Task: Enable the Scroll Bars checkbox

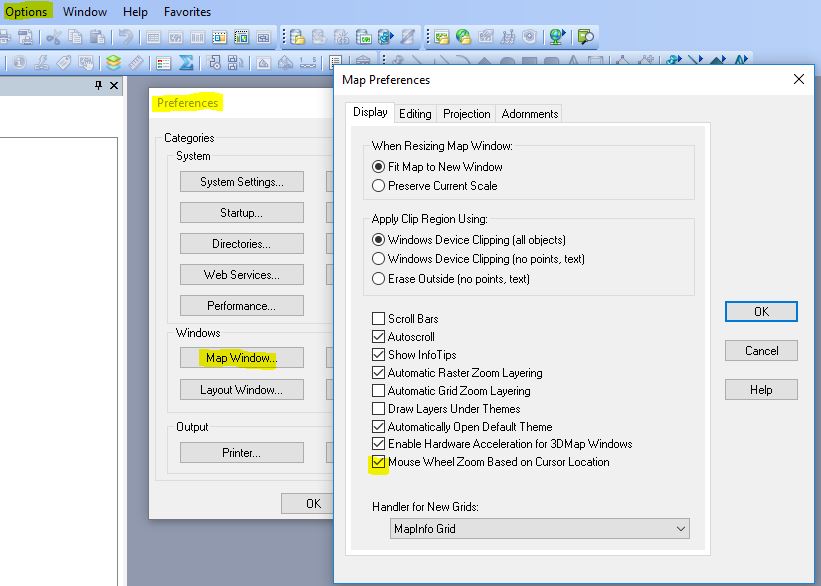Action: 378,318
